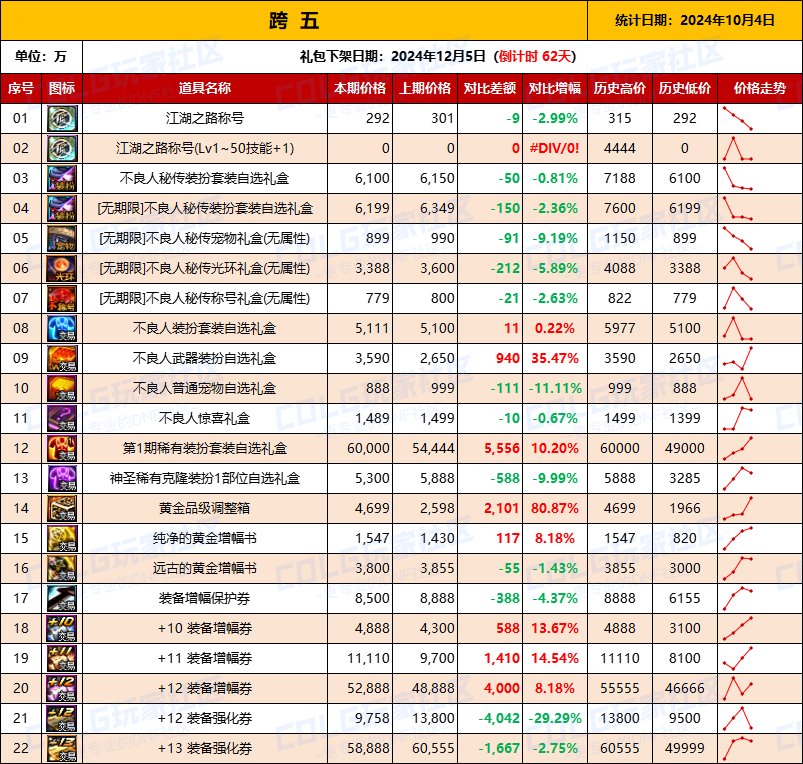Viewport: 803px width, 764px height.
Task: Click the 58,888 current price cell
Action: (x=360, y=748)
